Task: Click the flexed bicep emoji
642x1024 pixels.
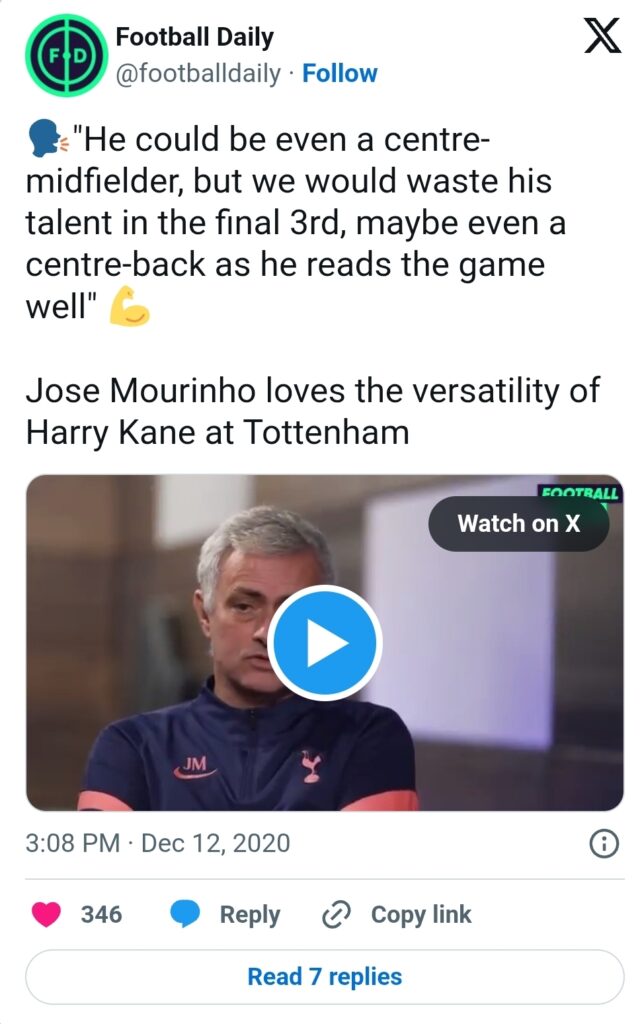Action: tap(129, 306)
